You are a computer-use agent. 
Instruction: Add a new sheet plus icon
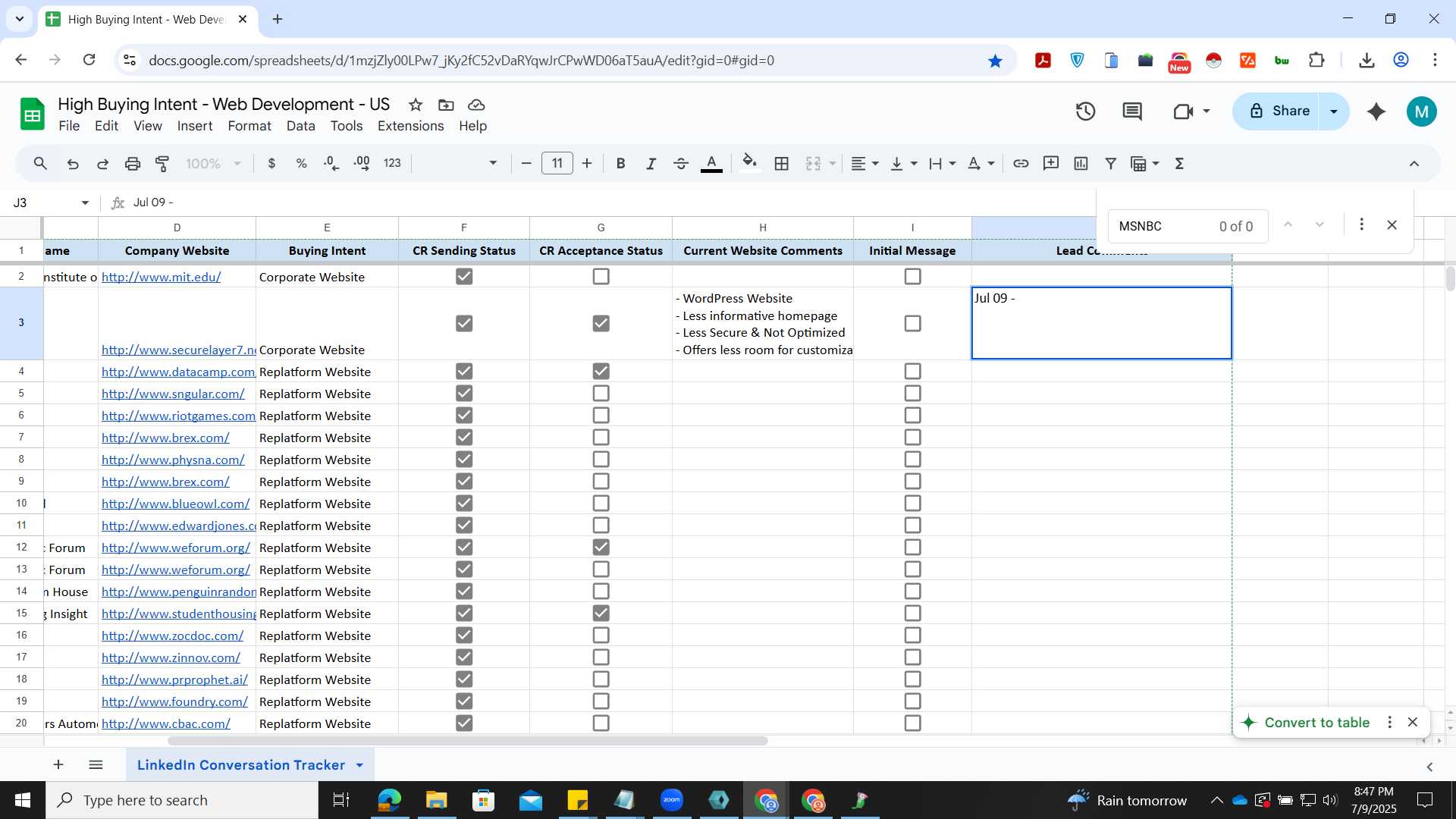coord(58,765)
